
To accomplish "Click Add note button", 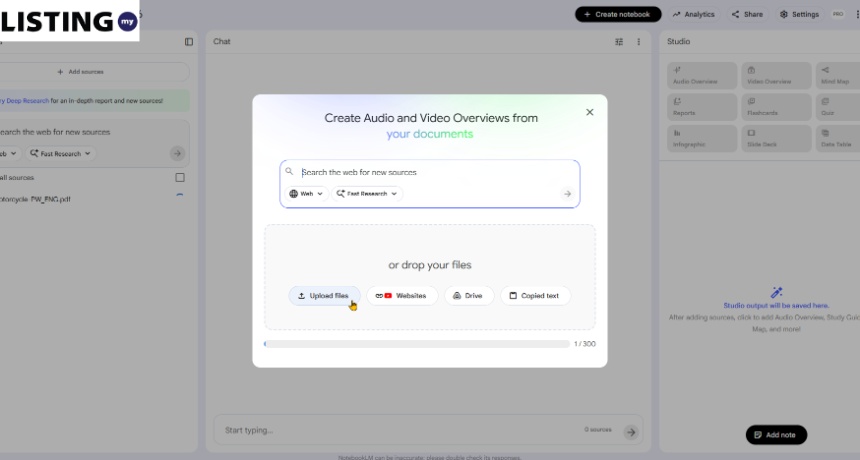I will point(776,435).
